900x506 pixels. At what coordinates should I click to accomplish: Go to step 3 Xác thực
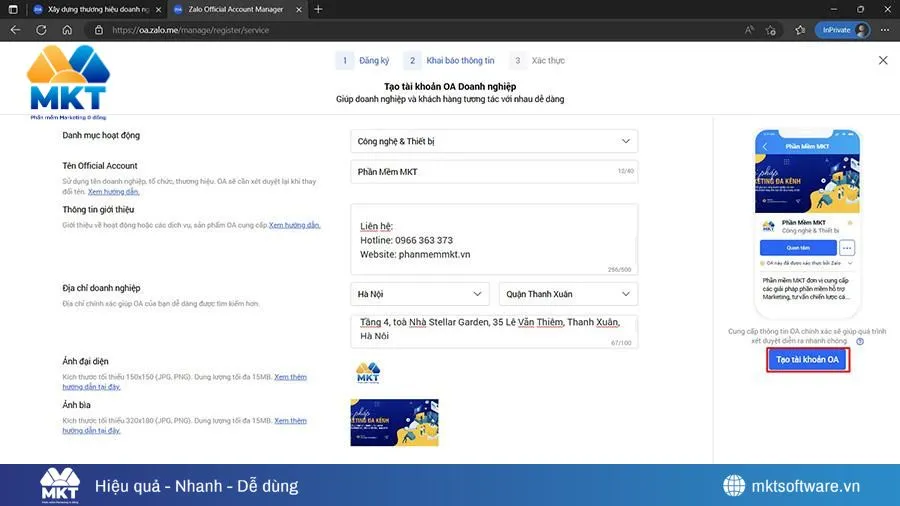(x=537, y=60)
